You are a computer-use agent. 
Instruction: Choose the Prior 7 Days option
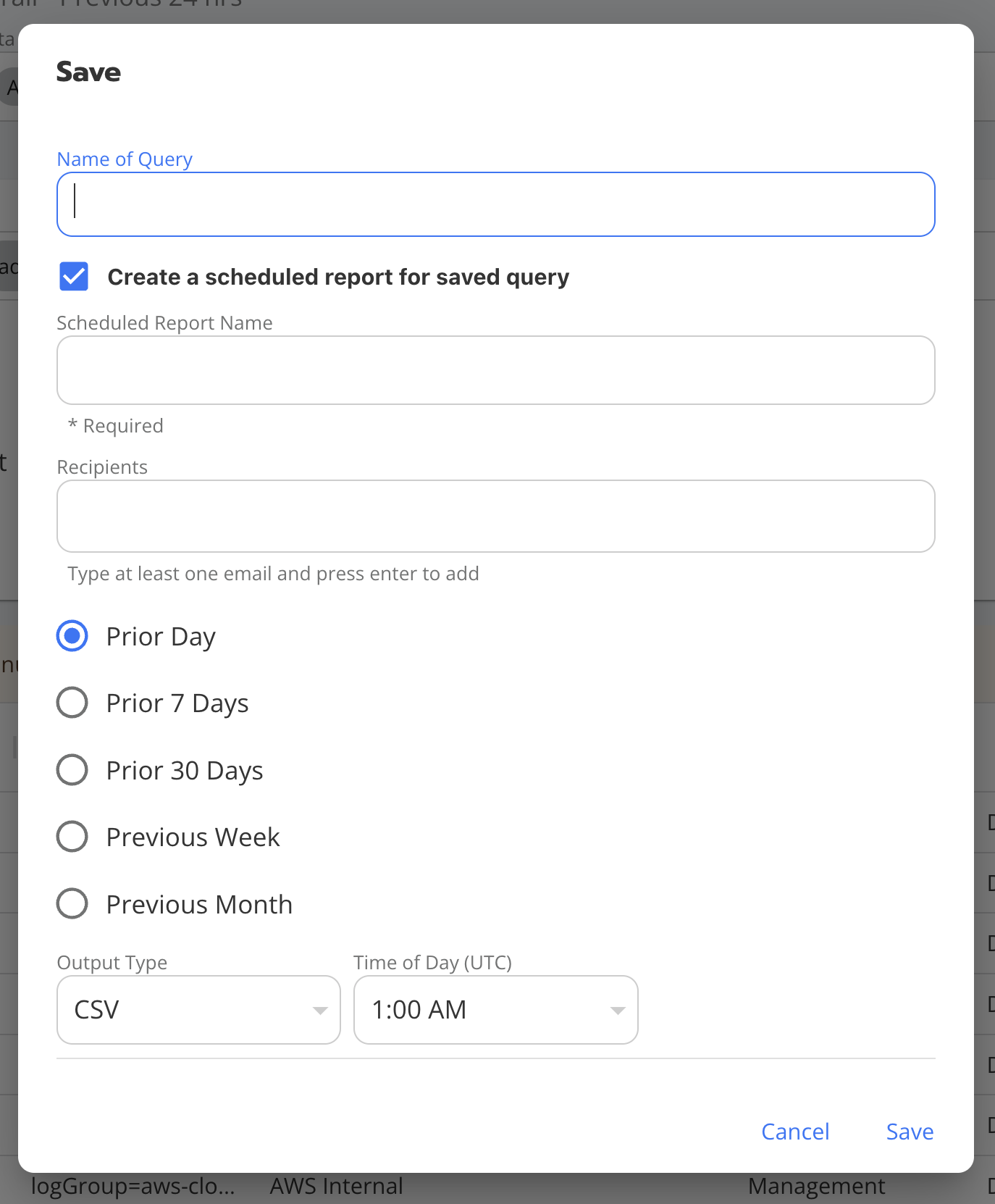72,703
